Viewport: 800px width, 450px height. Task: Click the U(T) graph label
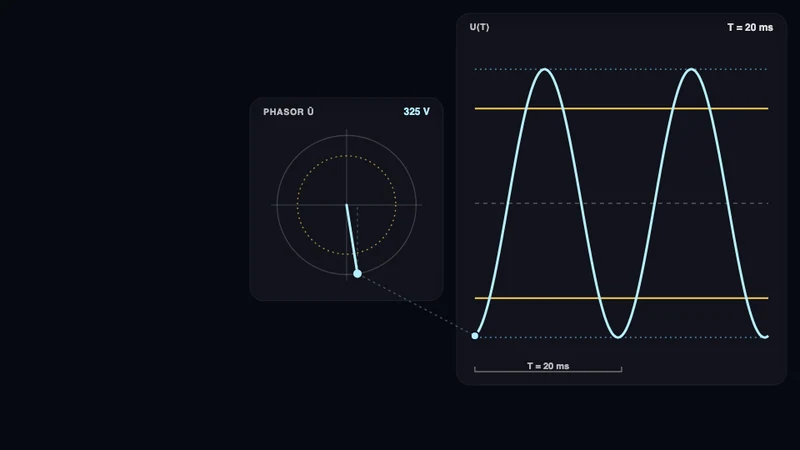point(479,27)
